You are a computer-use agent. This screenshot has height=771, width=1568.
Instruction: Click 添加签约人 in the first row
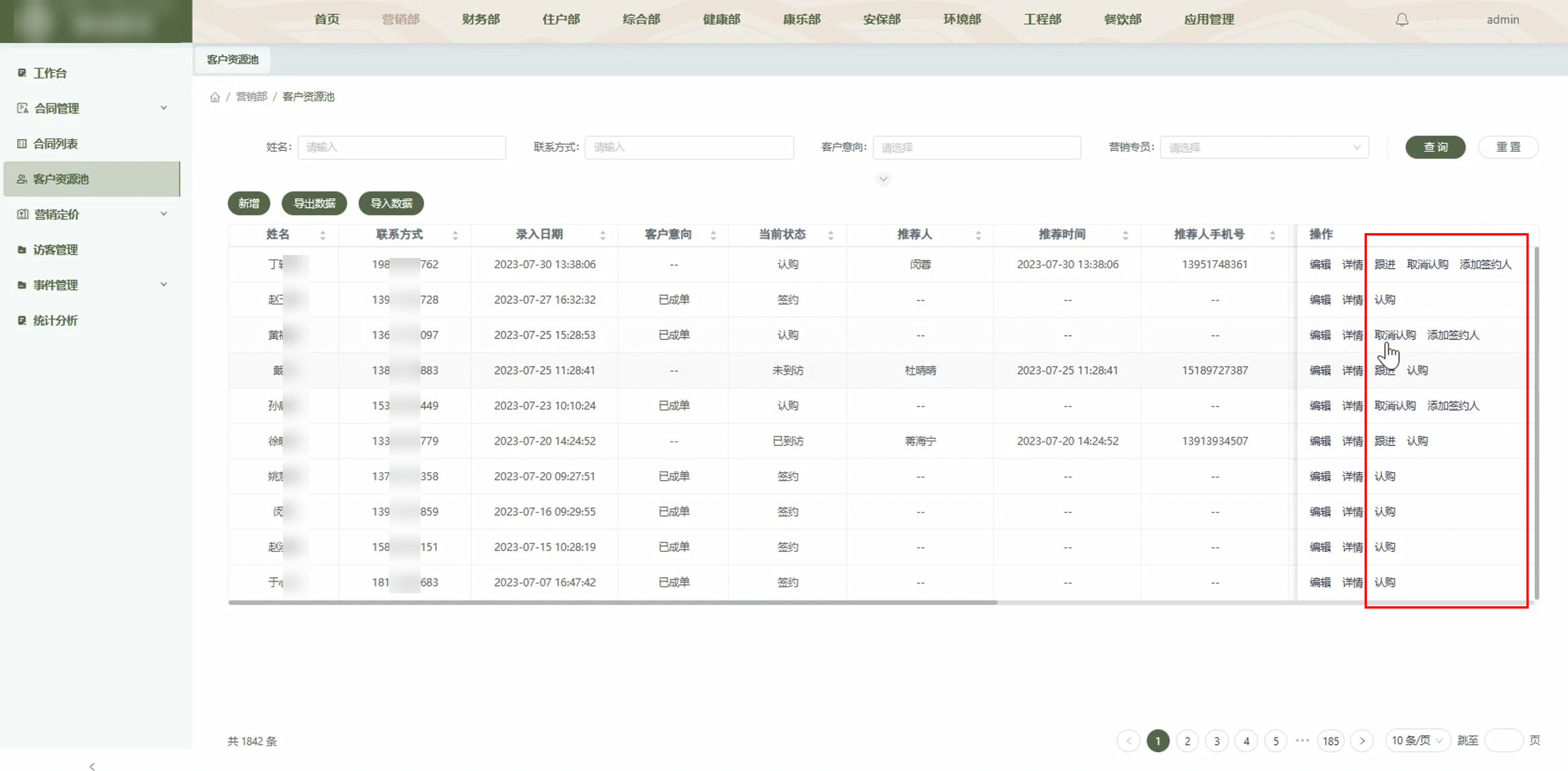1486,265
